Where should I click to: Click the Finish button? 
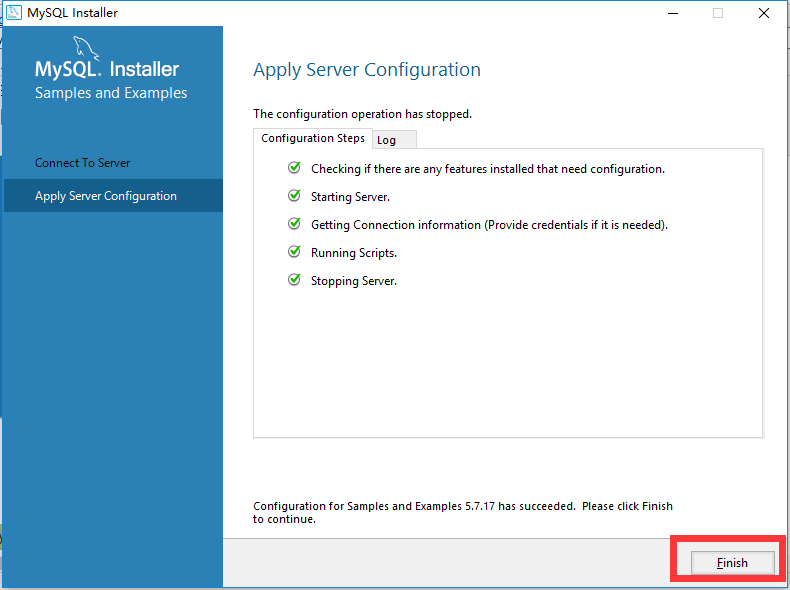(x=731, y=563)
